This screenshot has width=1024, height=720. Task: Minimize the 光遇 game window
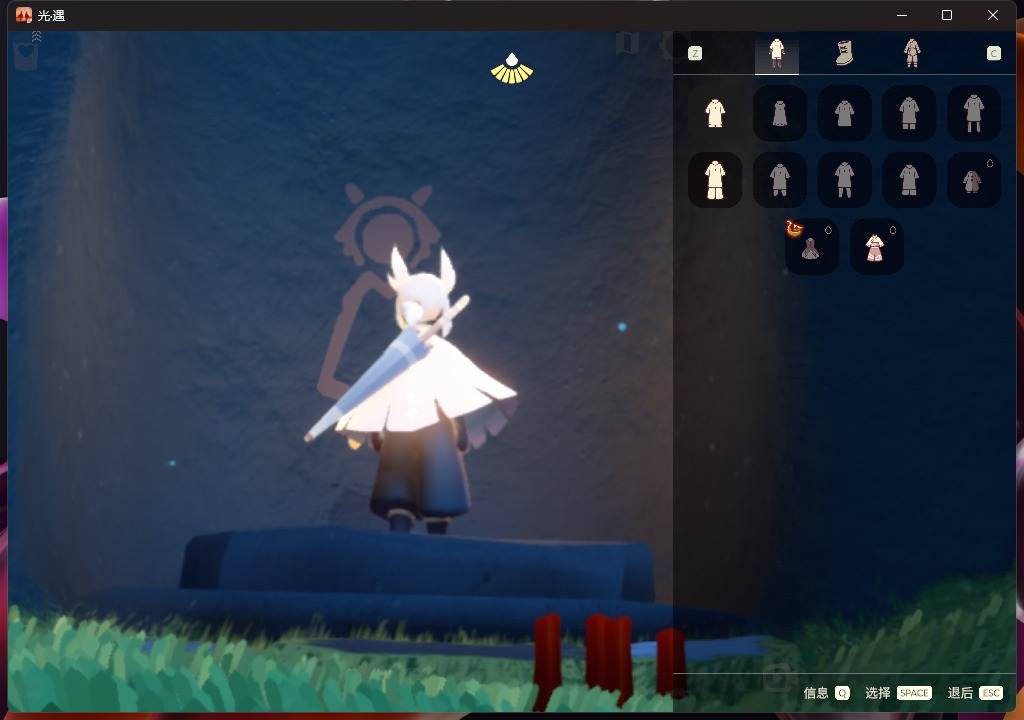tap(902, 15)
